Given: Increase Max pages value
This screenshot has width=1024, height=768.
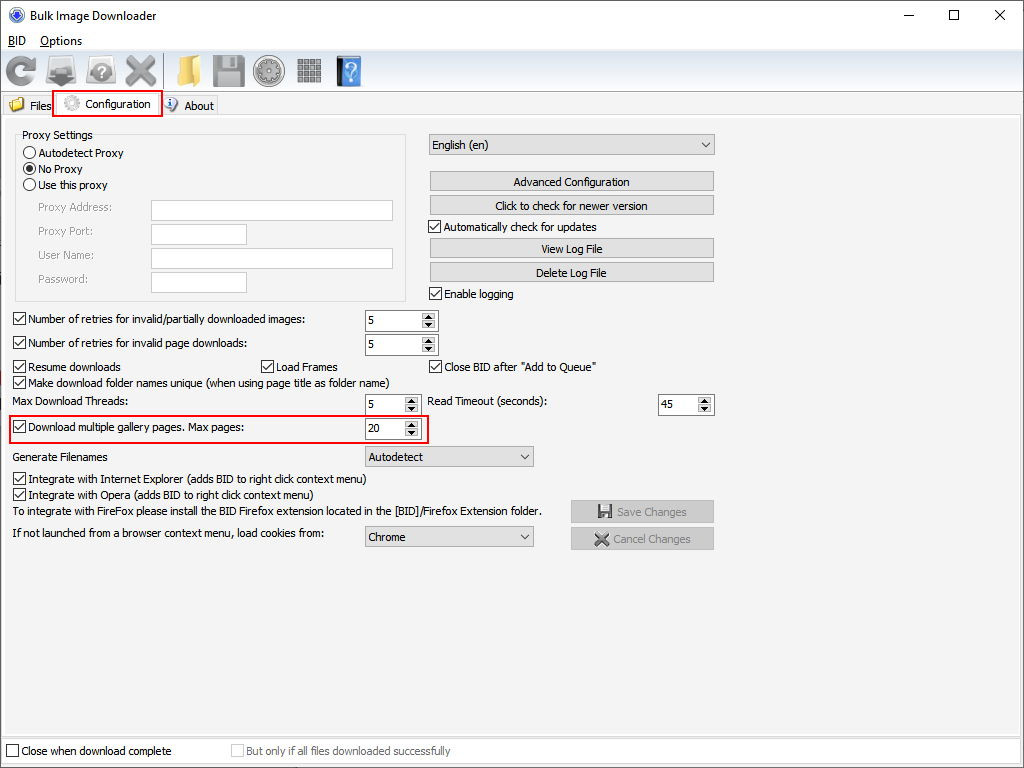Looking at the screenshot, I should coord(411,424).
